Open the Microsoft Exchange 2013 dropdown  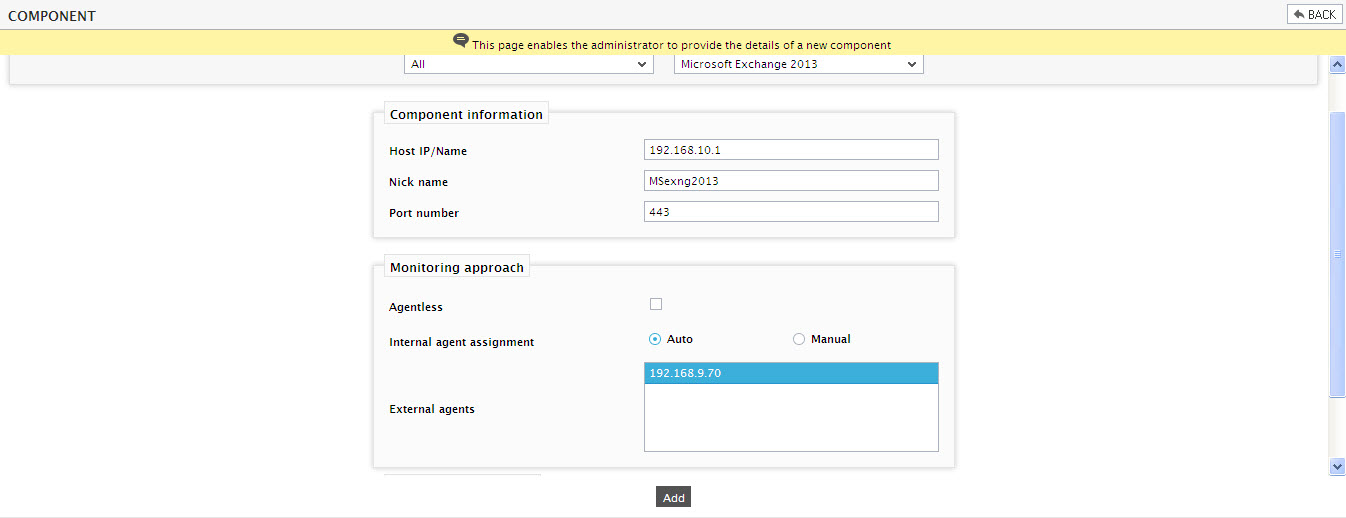pos(798,64)
